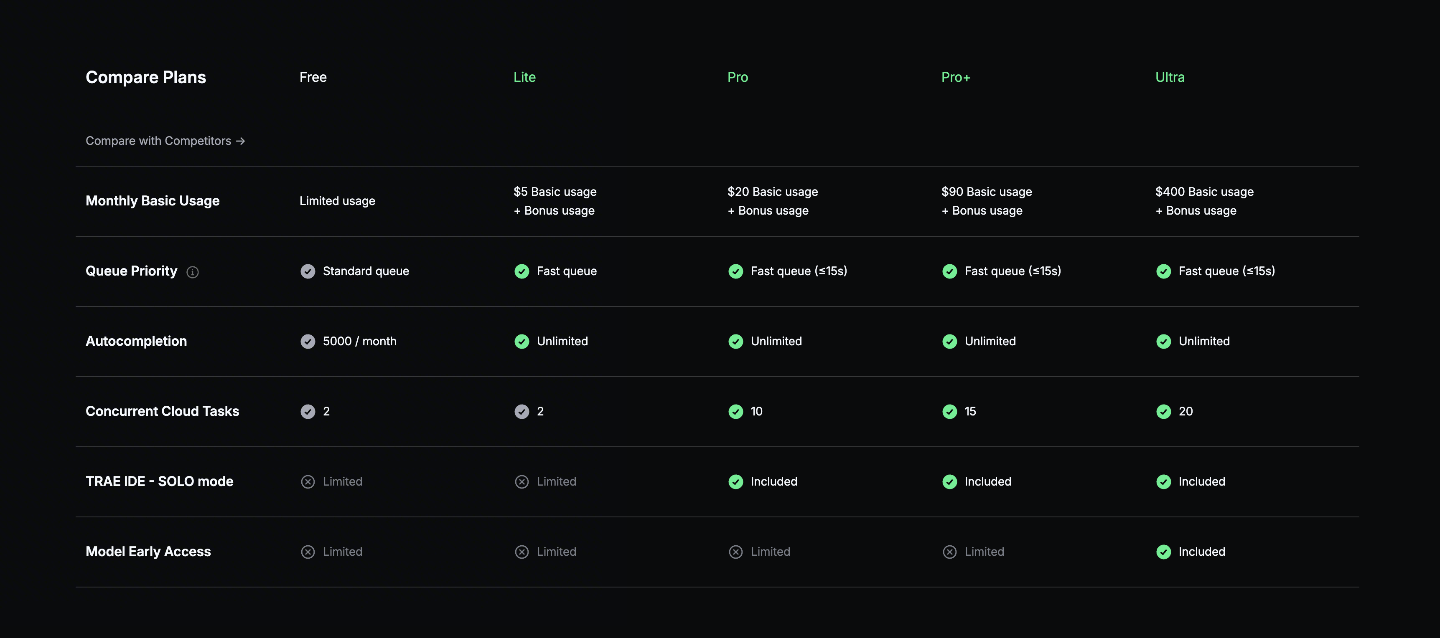Click X icon for Pro+ Model Early Access

[x=950, y=551]
